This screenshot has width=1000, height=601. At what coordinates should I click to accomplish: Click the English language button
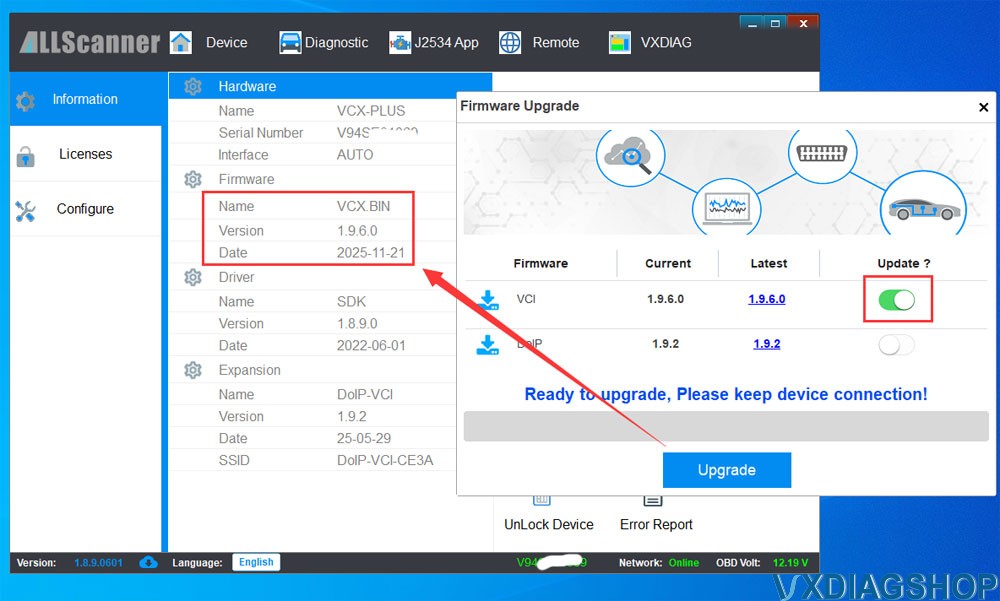(256, 562)
